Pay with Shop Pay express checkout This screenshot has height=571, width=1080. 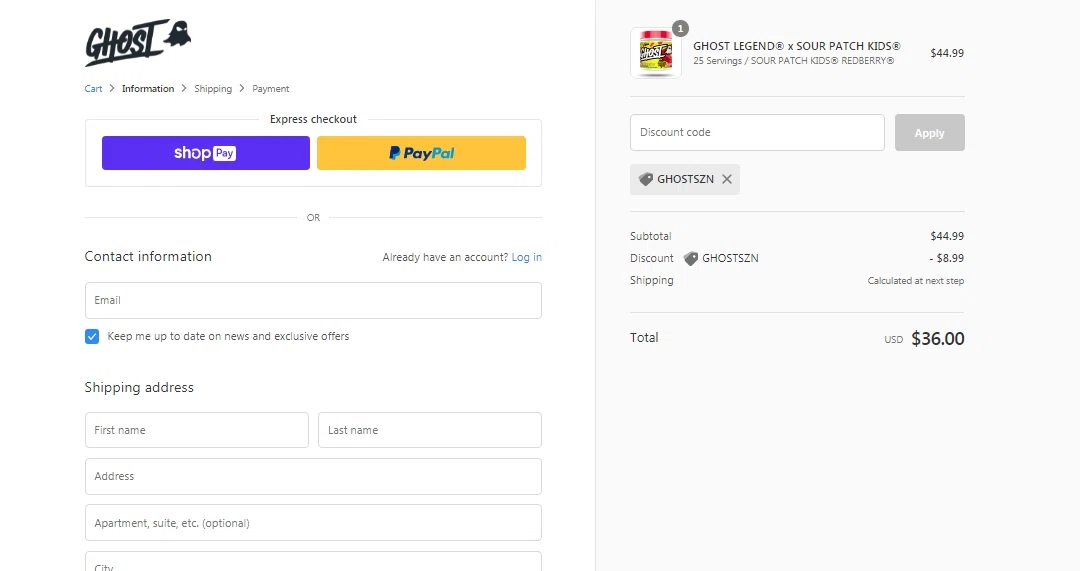pyautogui.click(x=206, y=153)
